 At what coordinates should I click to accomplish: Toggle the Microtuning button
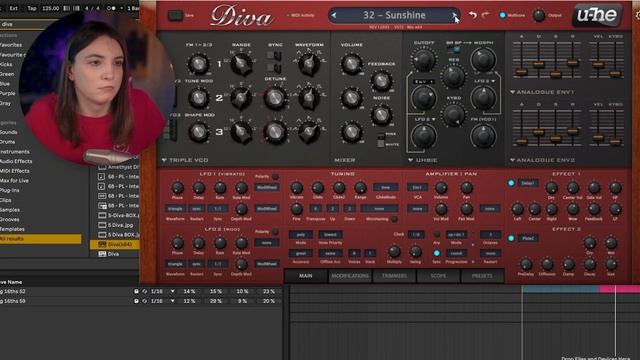(394, 219)
